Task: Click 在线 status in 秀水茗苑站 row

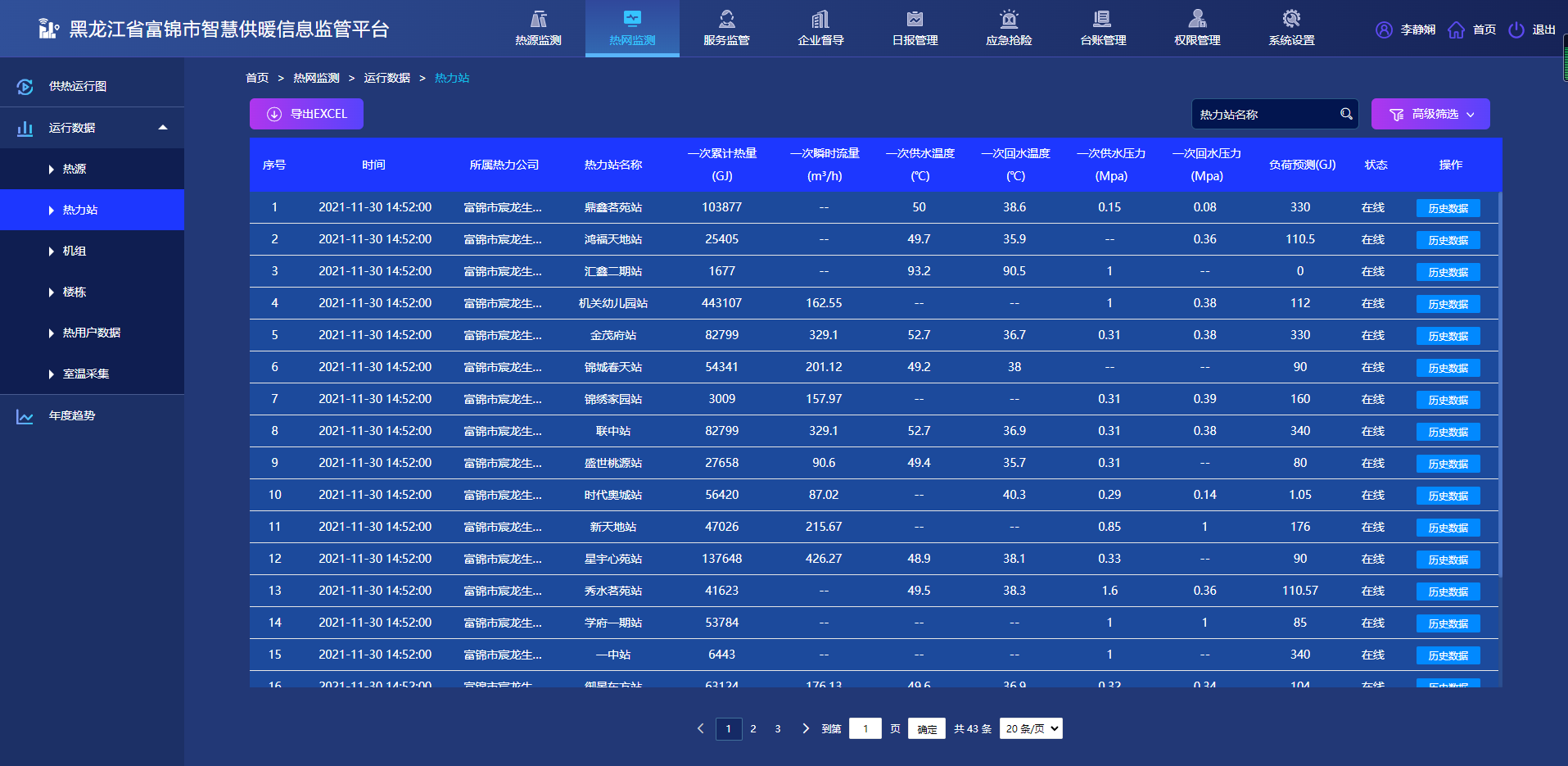Action: [1373, 591]
